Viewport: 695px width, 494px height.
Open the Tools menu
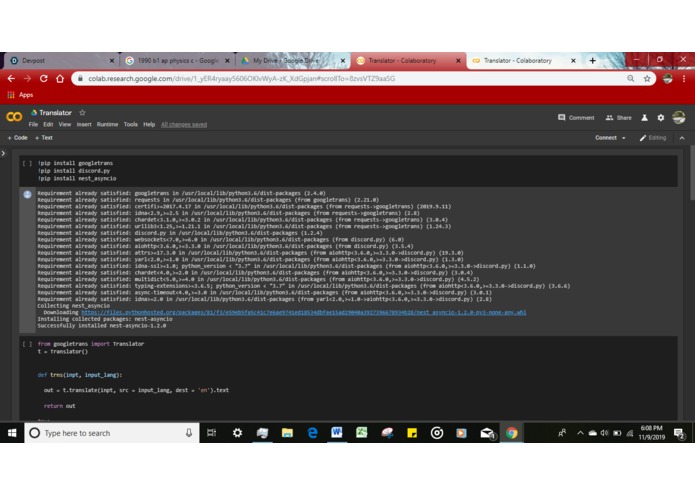[131, 124]
